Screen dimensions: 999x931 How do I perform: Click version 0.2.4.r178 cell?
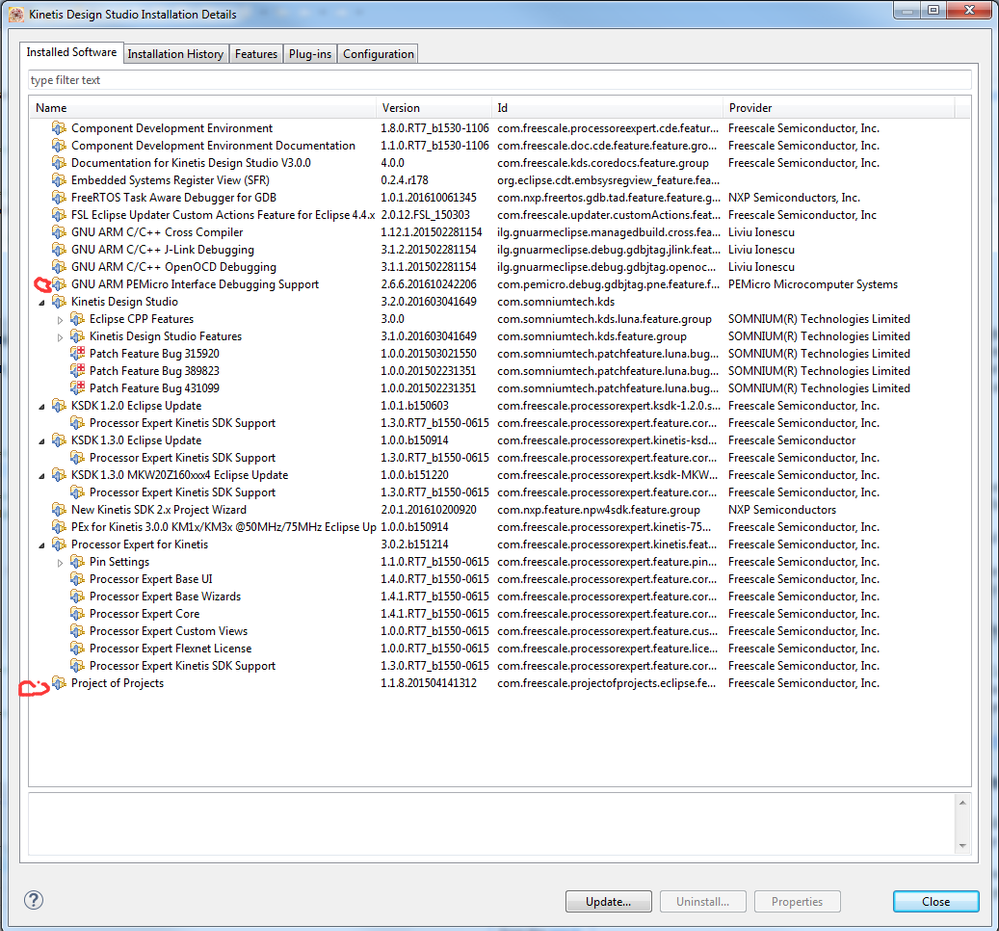coord(405,180)
